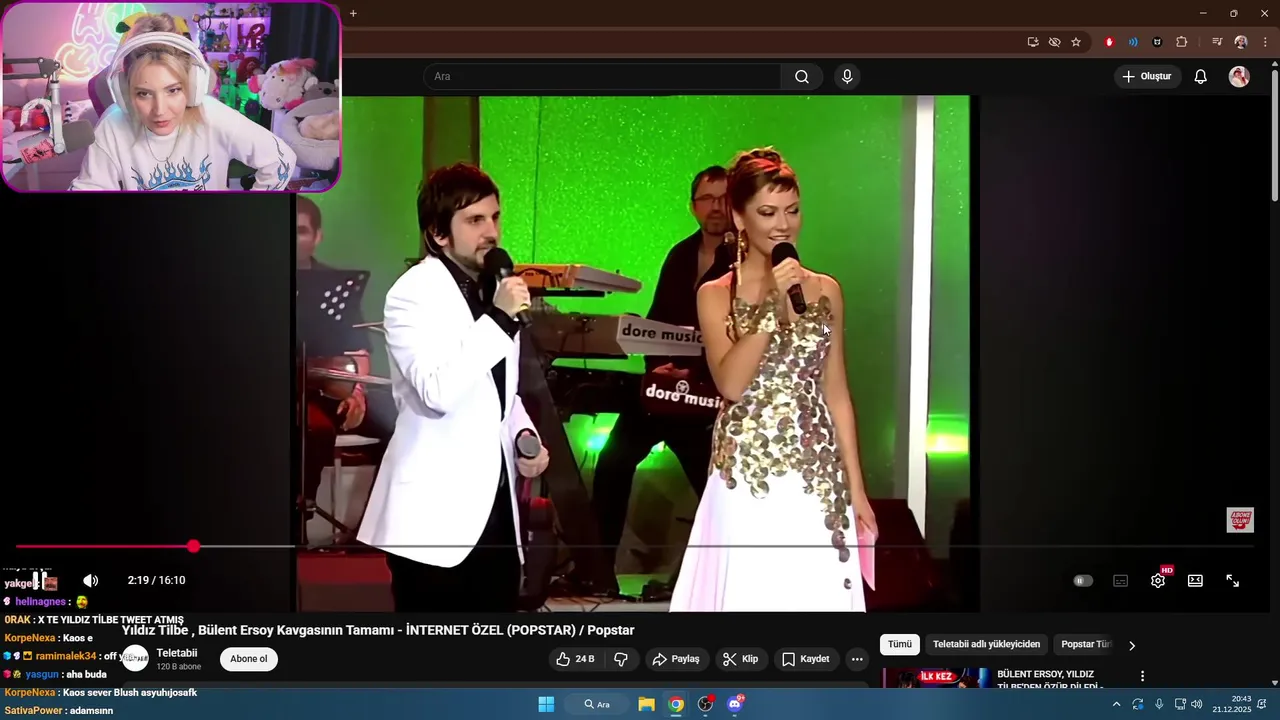Toggle the autoplay switch in player

[1083, 581]
